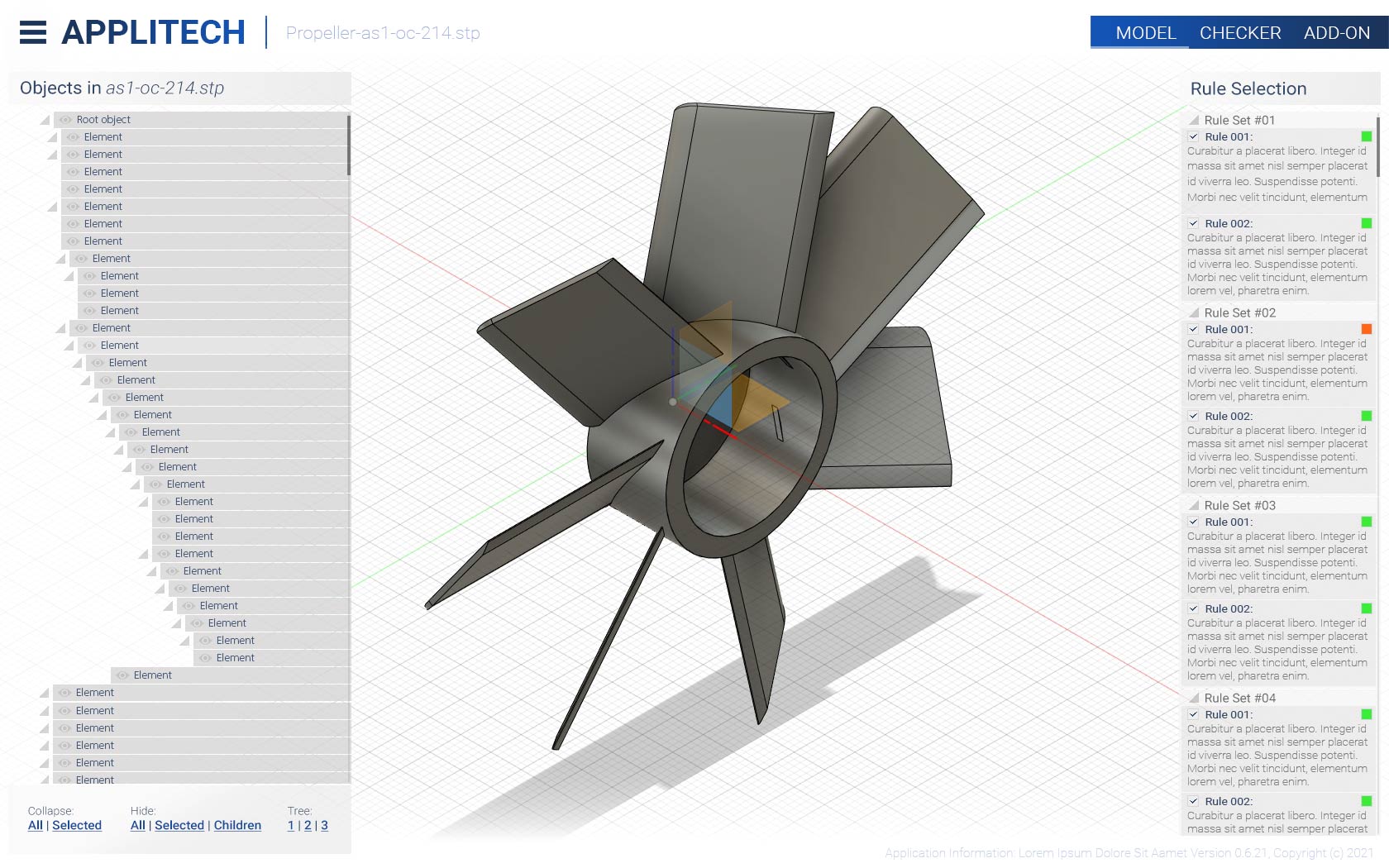Collapse Rule Set #04 group

pos(1194,698)
